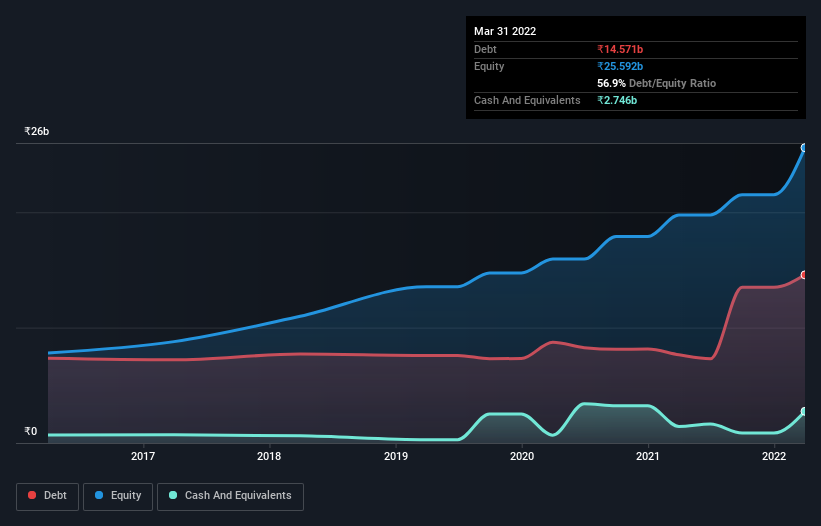This screenshot has width=821, height=526.
Task: Click the blue Equity data point marker
Action: (805, 148)
